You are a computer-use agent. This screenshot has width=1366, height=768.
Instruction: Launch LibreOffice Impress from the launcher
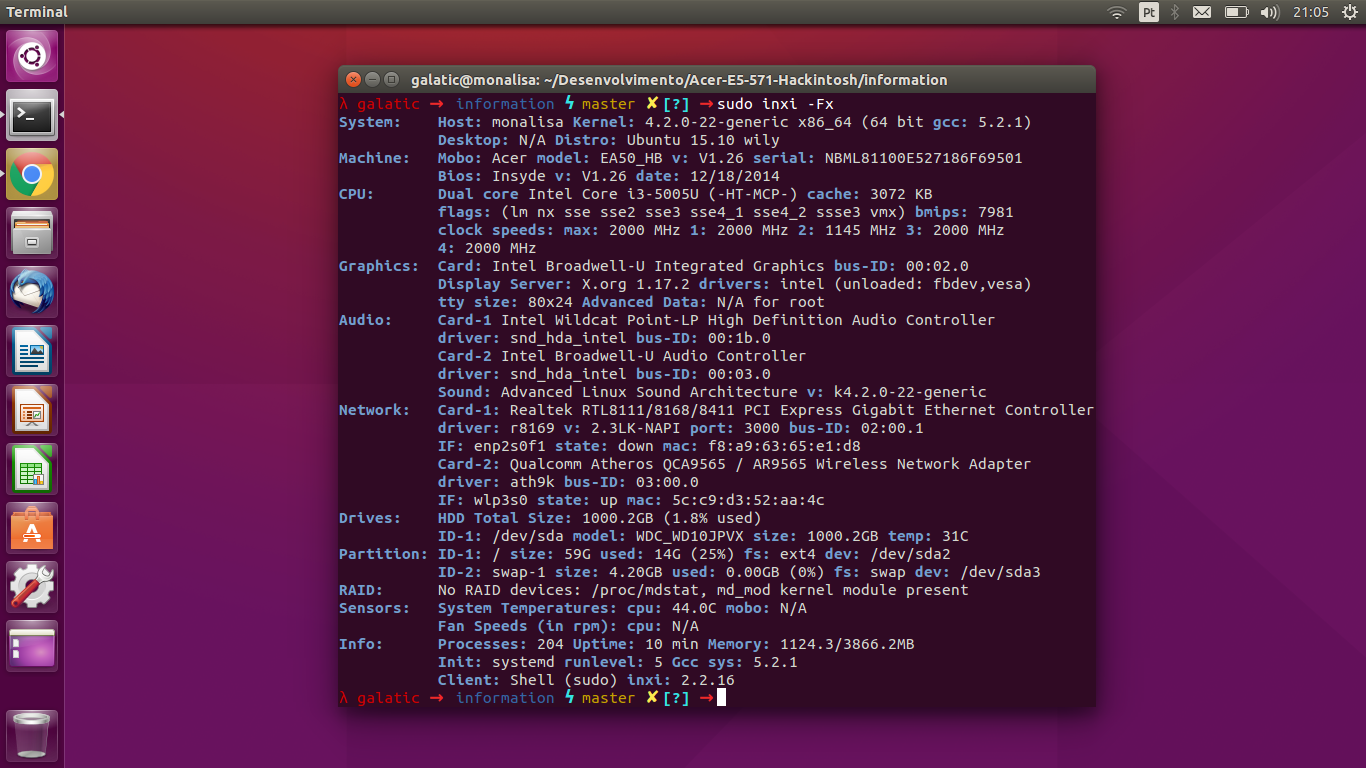click(x=32, y=410)
